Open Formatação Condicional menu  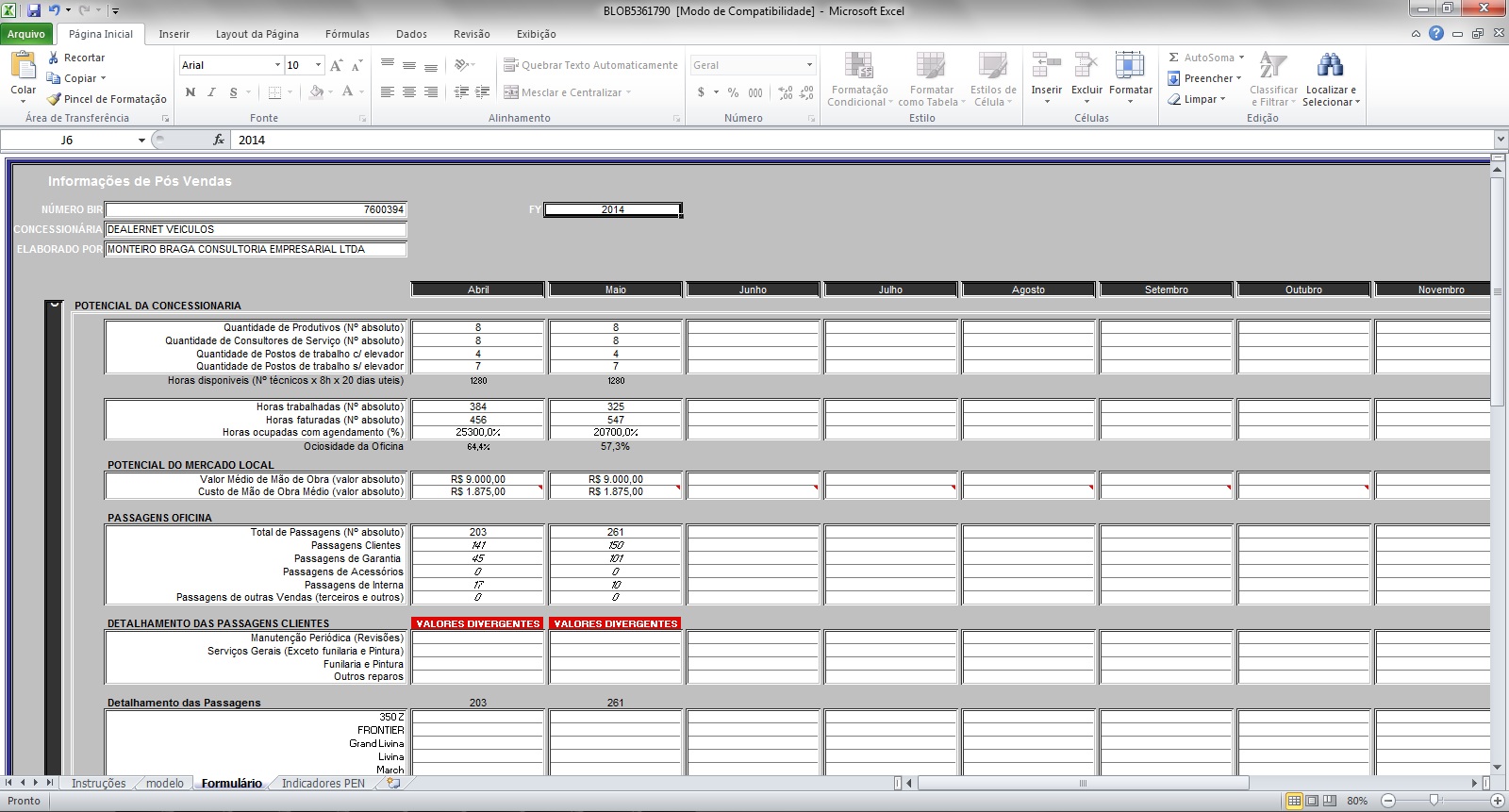pyautogui.click(x=858, y=79)
